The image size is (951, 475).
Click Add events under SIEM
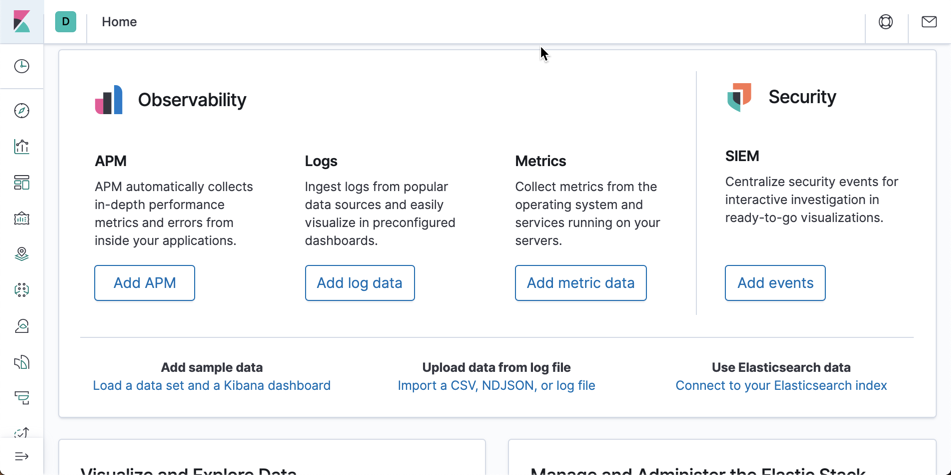coord(775,283)
